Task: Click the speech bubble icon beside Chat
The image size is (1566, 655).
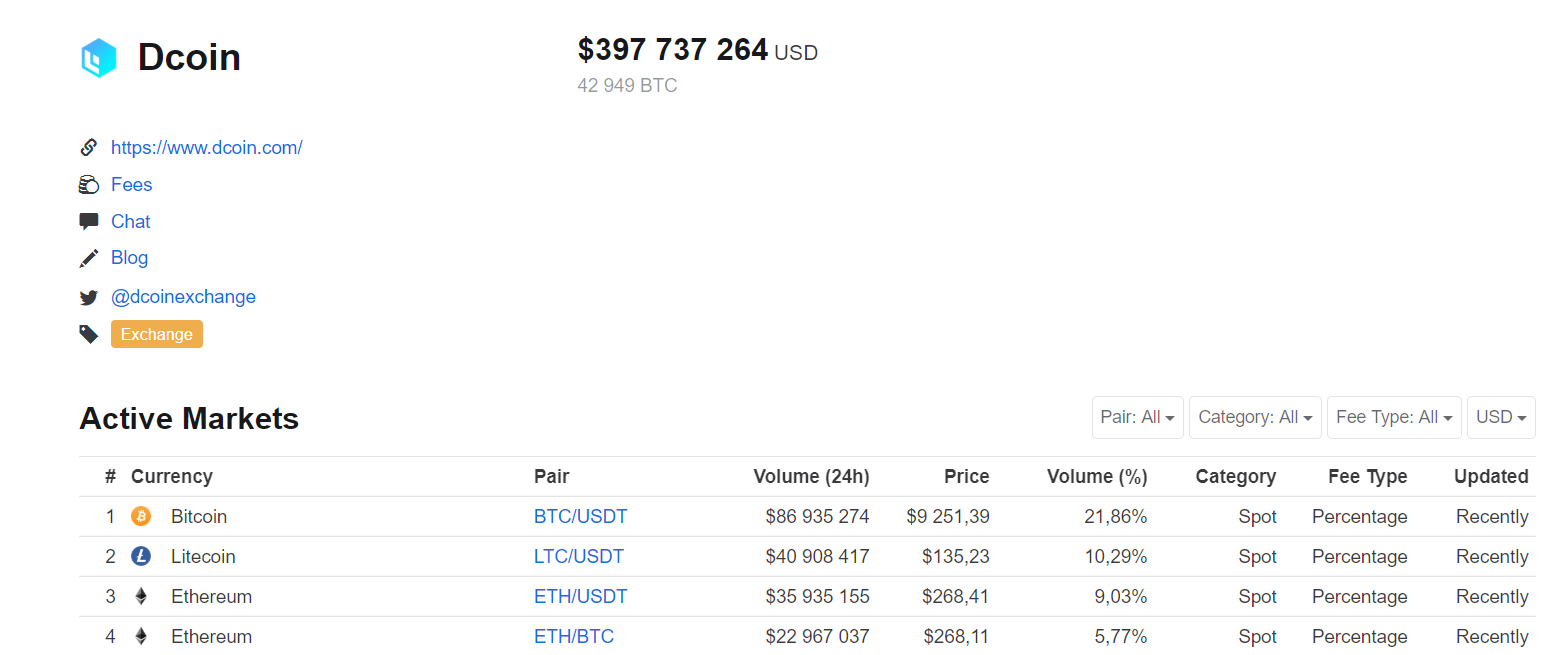Action: point(89,221)
